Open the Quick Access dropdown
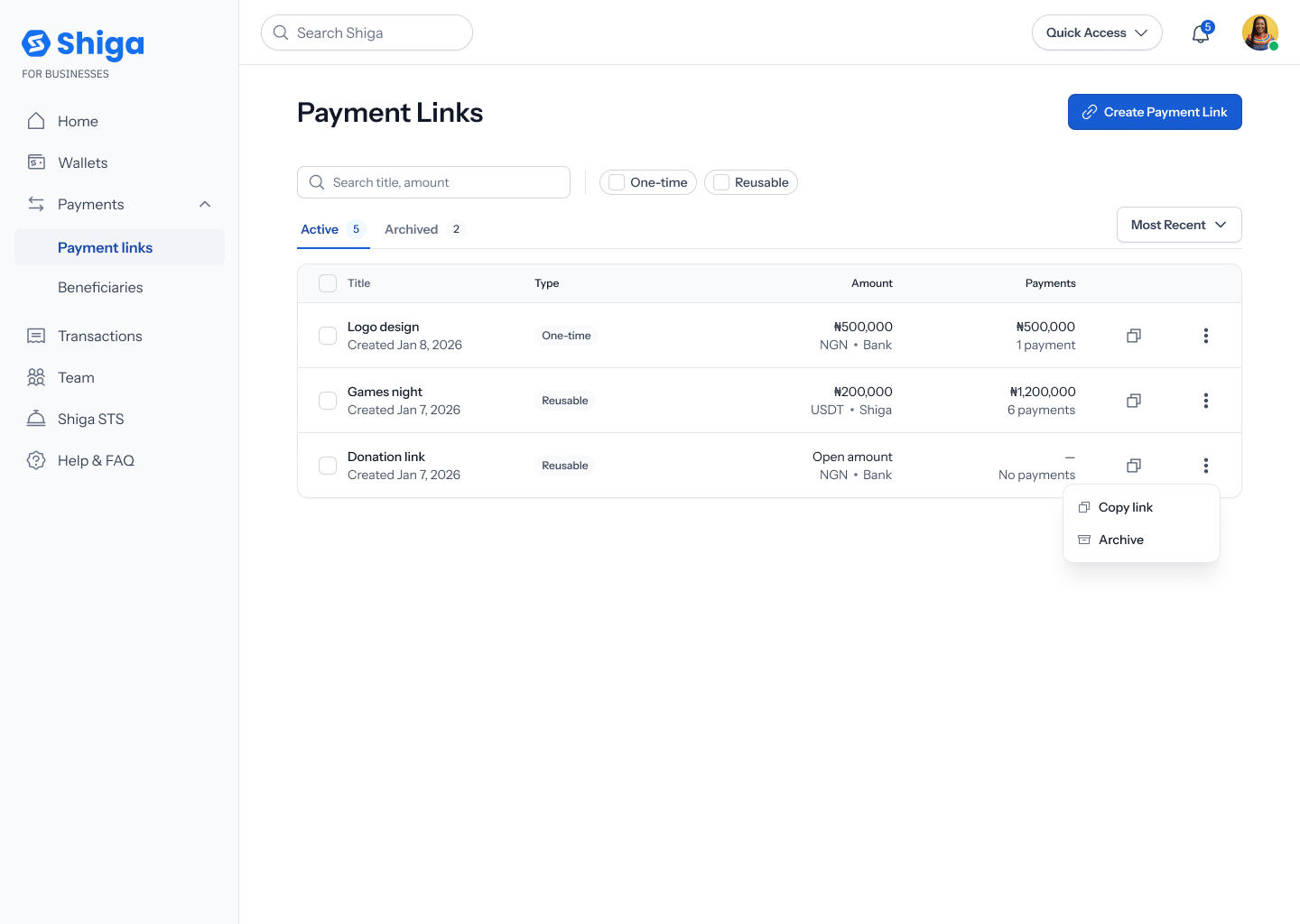The height and width of the screenshot is (924, 1300). click(1097, 32)
